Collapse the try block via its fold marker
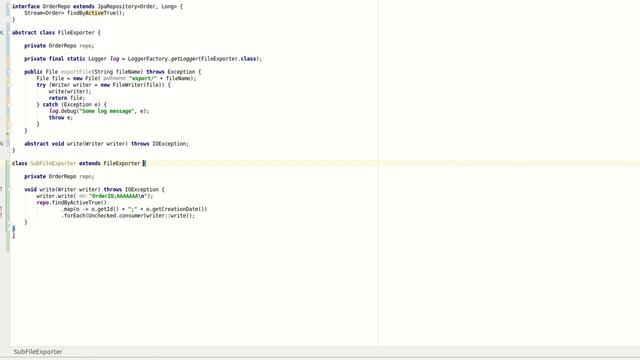 (9, 85)
